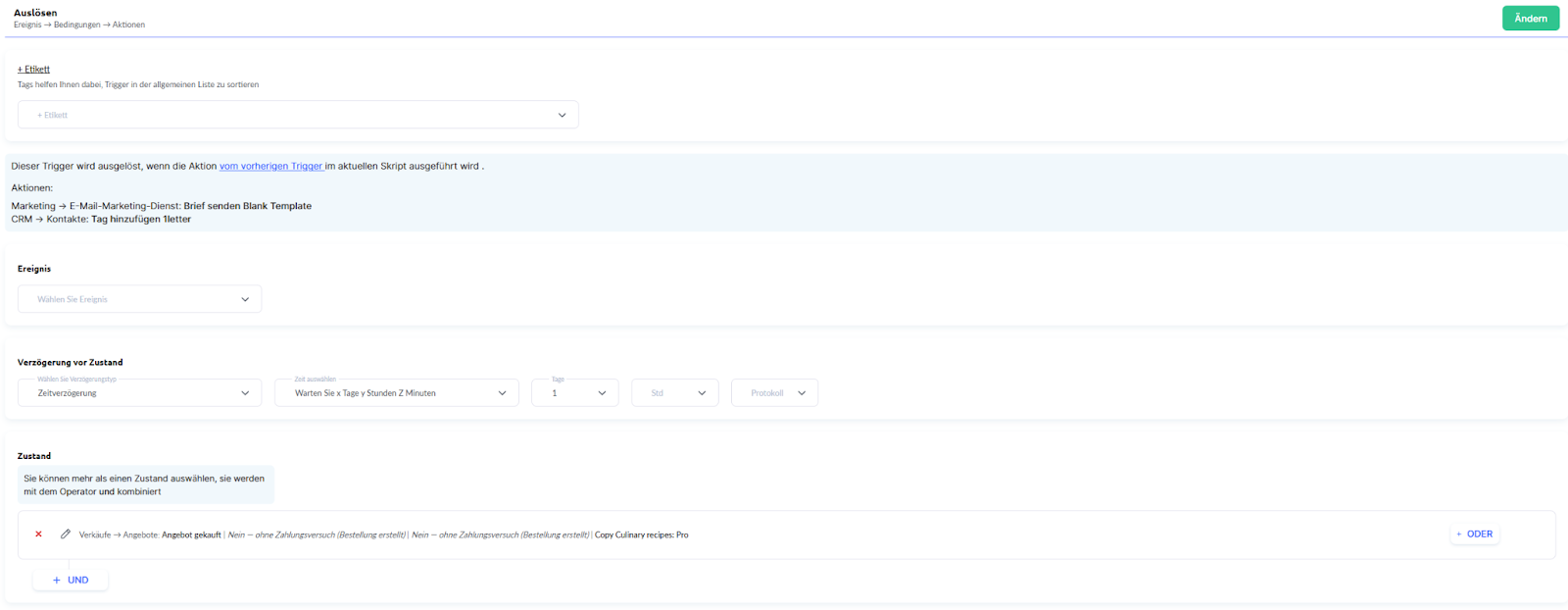Click the chevron arrow in the Etikett field
The height and width of the screenshot is (610, 1568).
[x=562, y=115]
